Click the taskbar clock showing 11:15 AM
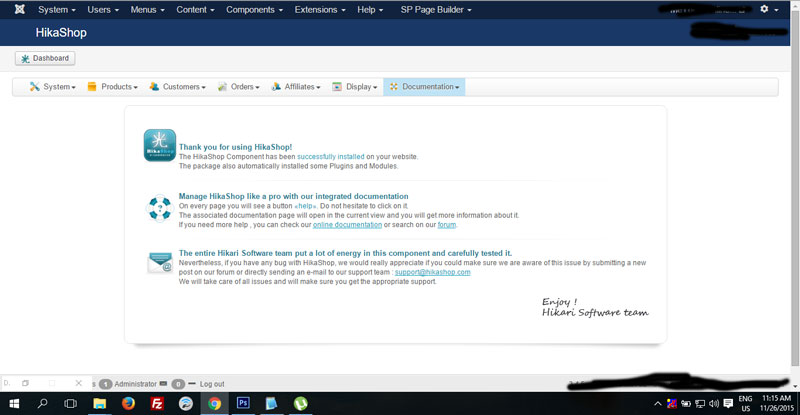The image size is (800, 415). point(777,403)
